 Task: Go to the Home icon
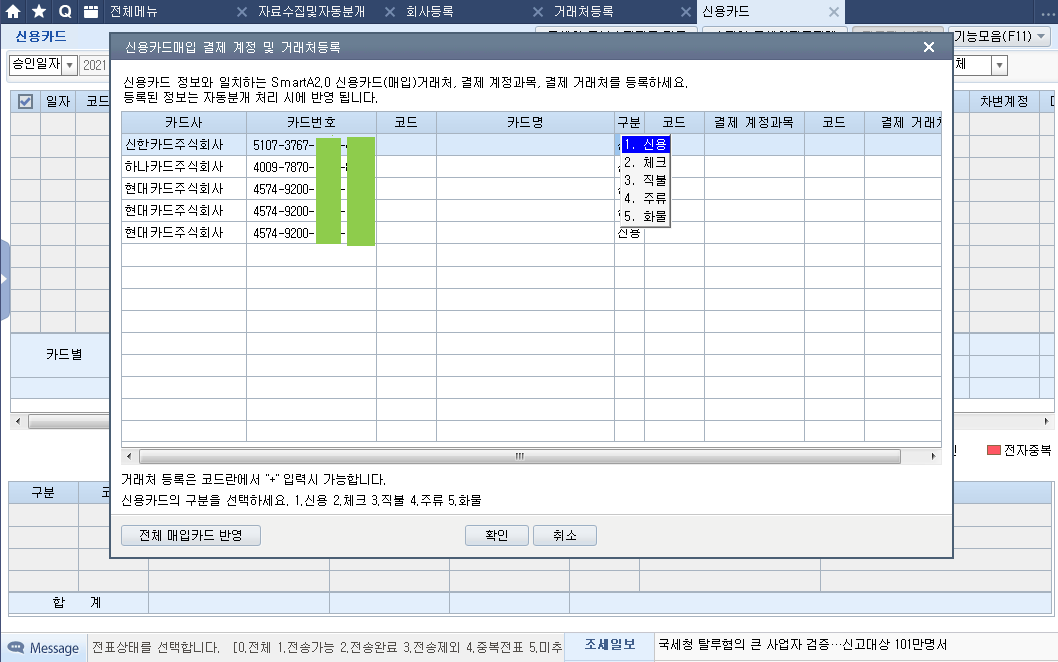[13, 11]
